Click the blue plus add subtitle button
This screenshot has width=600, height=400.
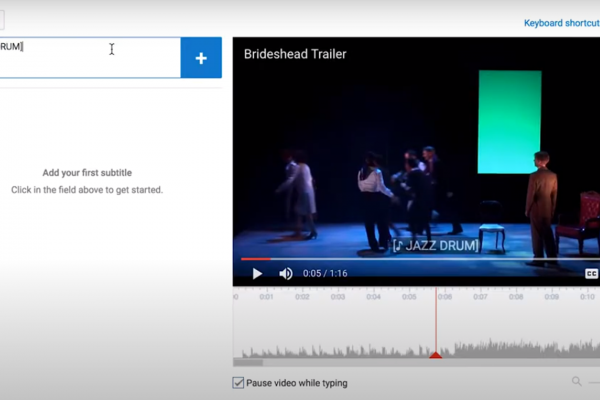(x=201, y=58)
